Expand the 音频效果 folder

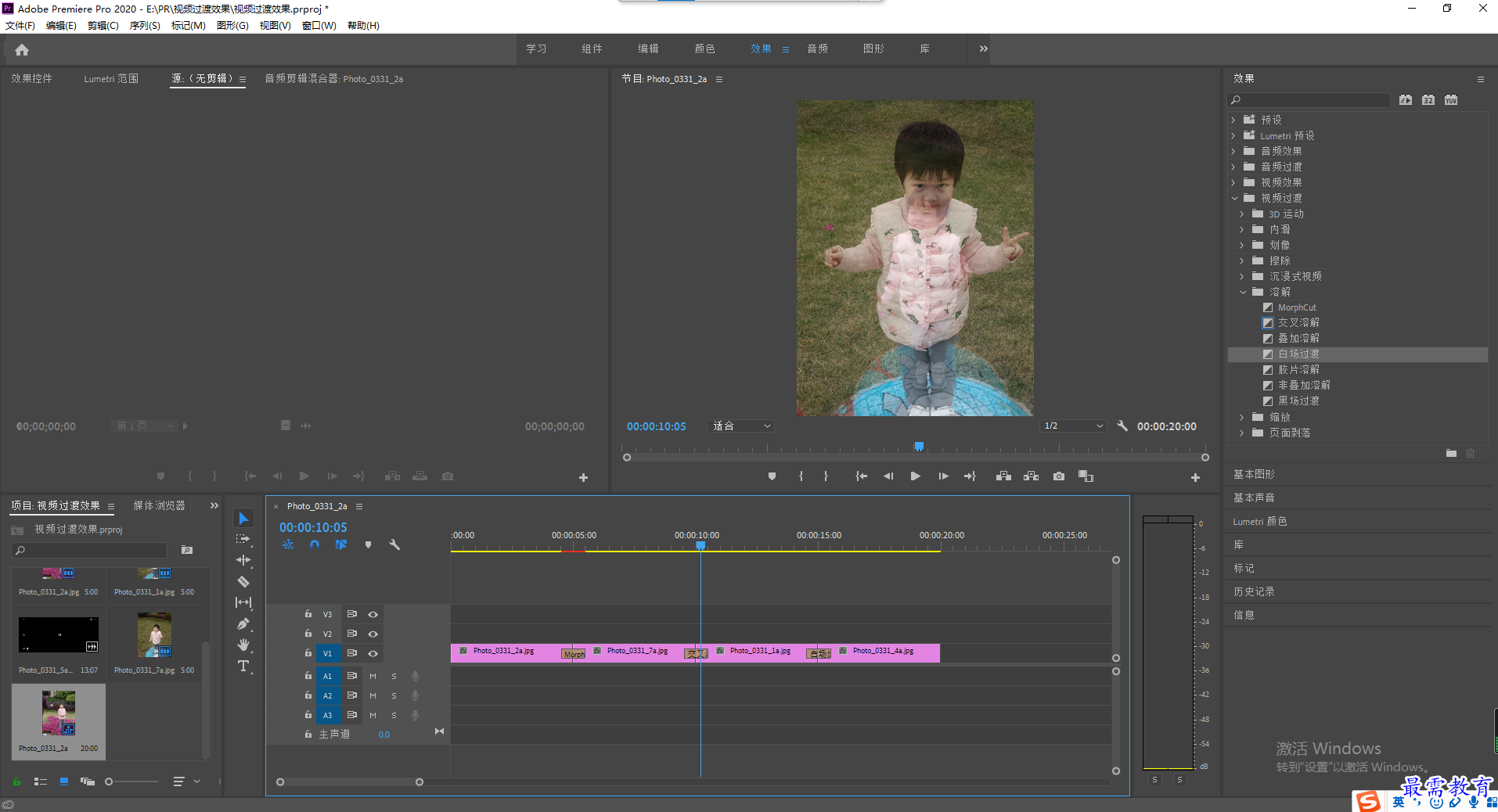pos(1233,151)
